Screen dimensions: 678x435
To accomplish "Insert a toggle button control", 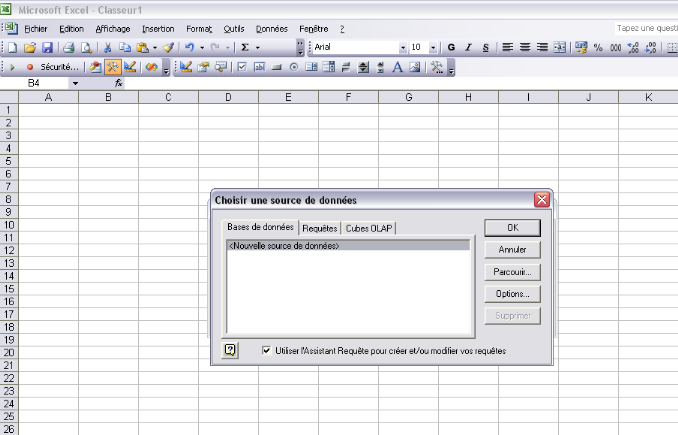I will coord(346,67).
